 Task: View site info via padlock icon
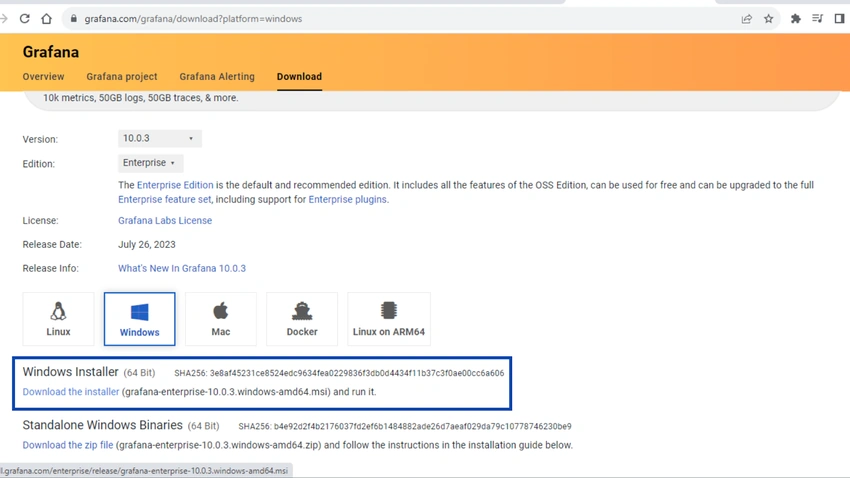[74, 18]
